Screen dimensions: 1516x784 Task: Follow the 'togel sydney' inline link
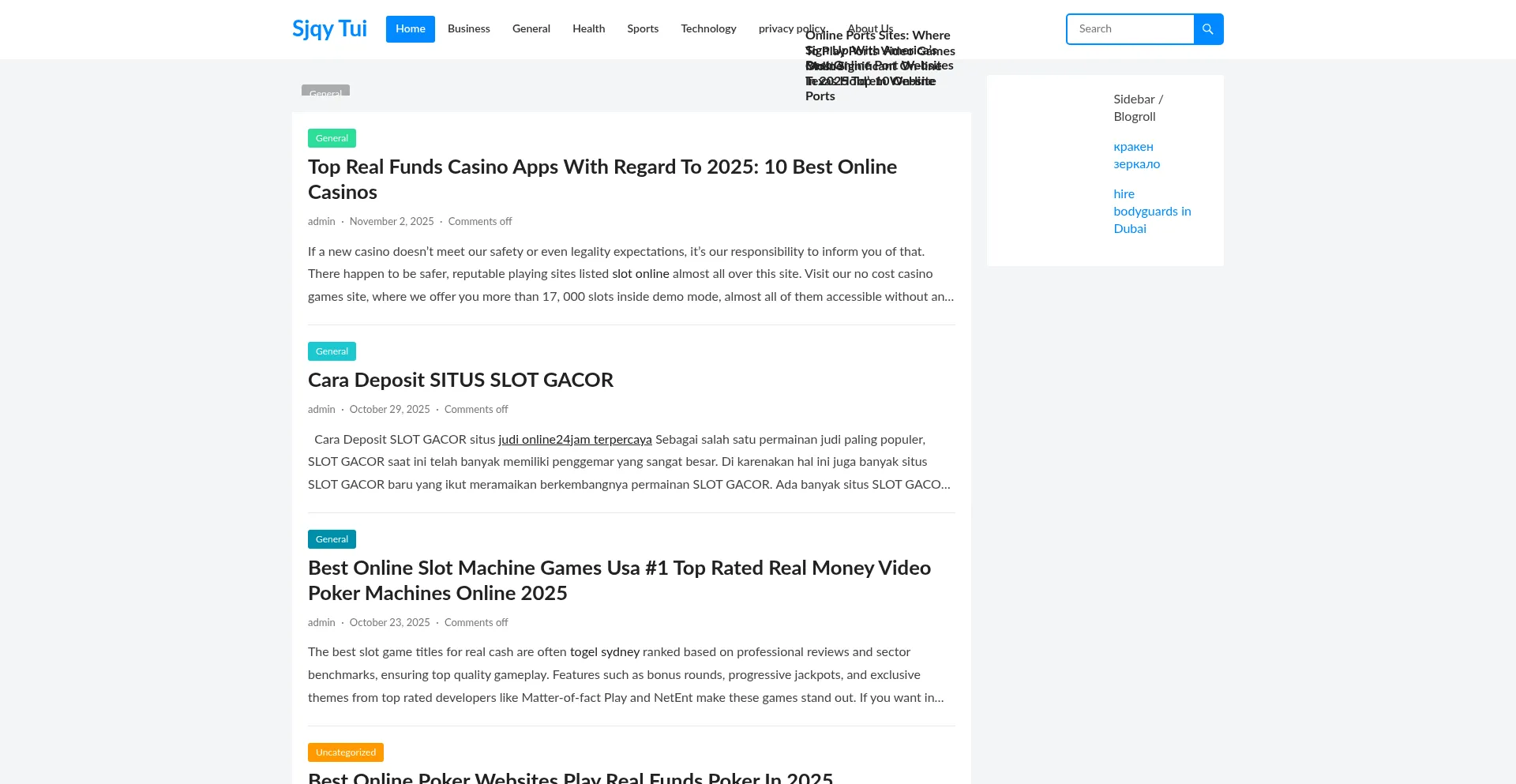604,652
